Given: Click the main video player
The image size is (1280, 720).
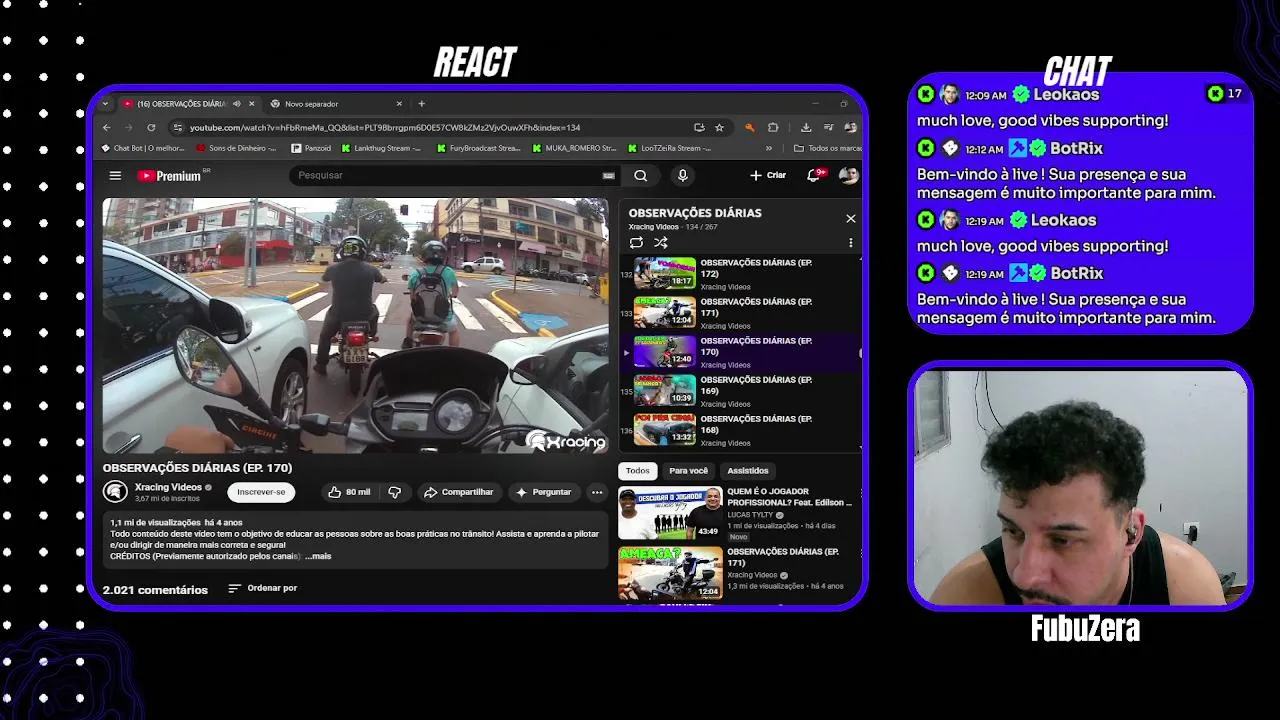Looking at the screenshot, I should coord(355,325).
